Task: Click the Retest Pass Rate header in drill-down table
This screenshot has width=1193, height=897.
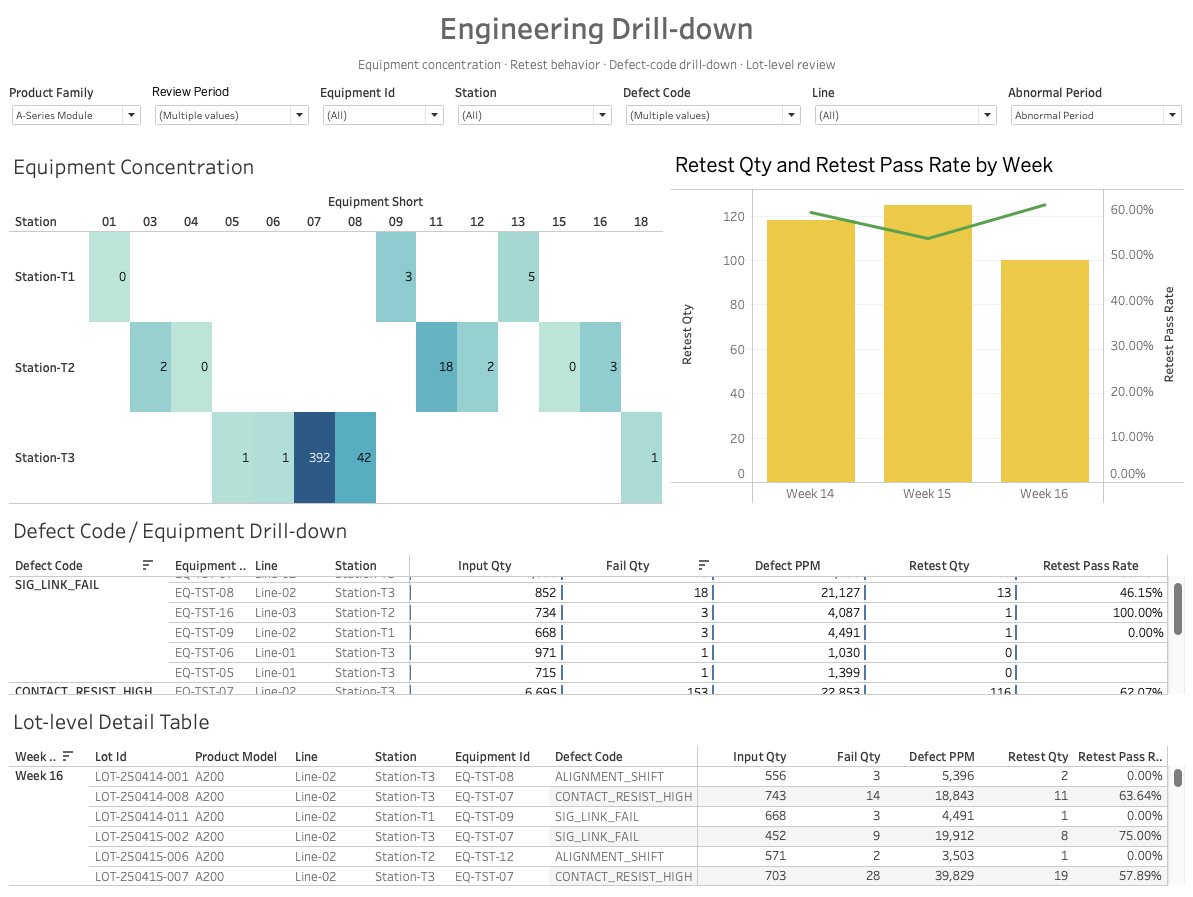Action: click(1090, 565)
